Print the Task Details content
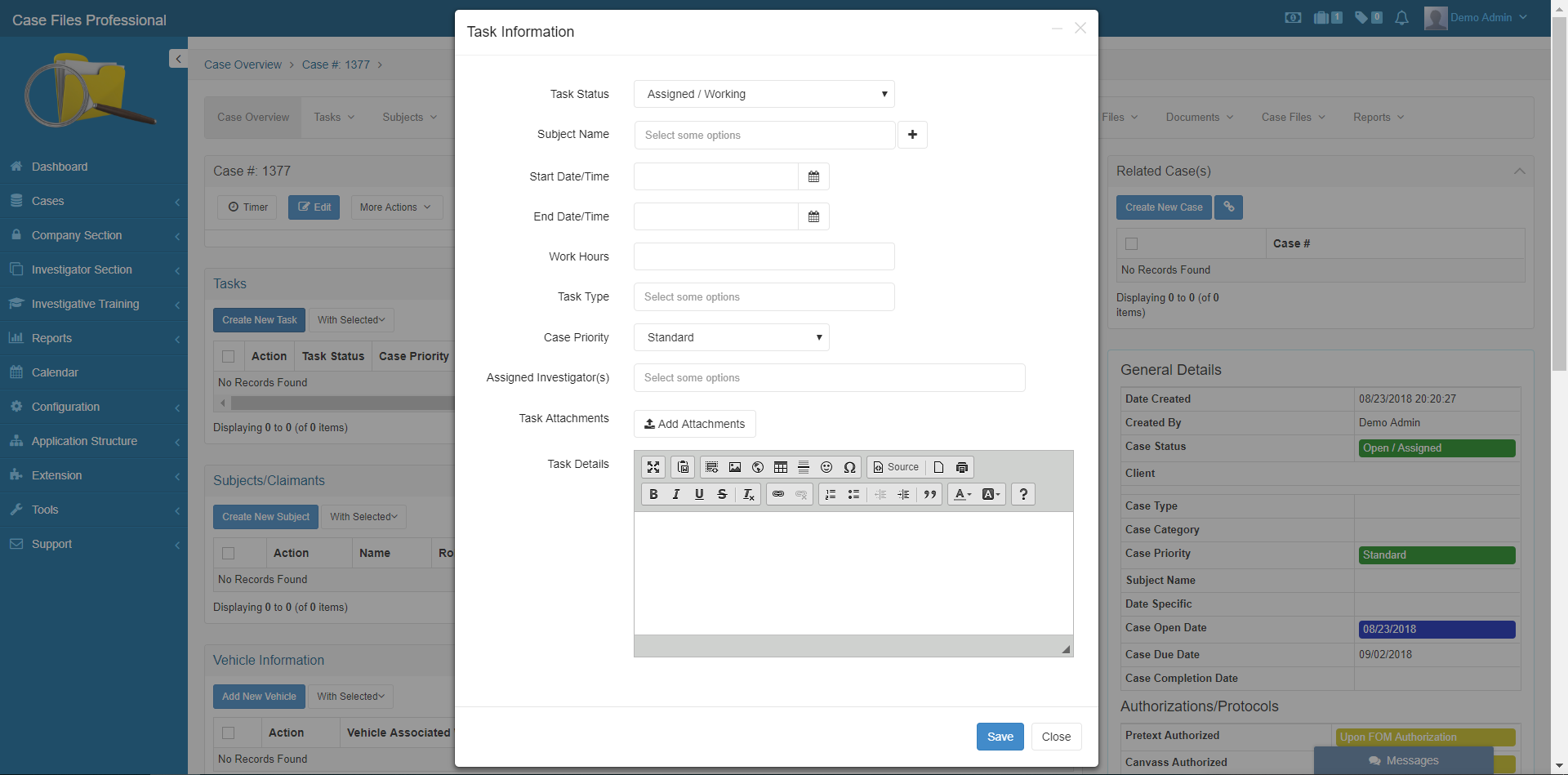Image resolution: width=1568 pixels, height=775 pixels. pos(962,467)
